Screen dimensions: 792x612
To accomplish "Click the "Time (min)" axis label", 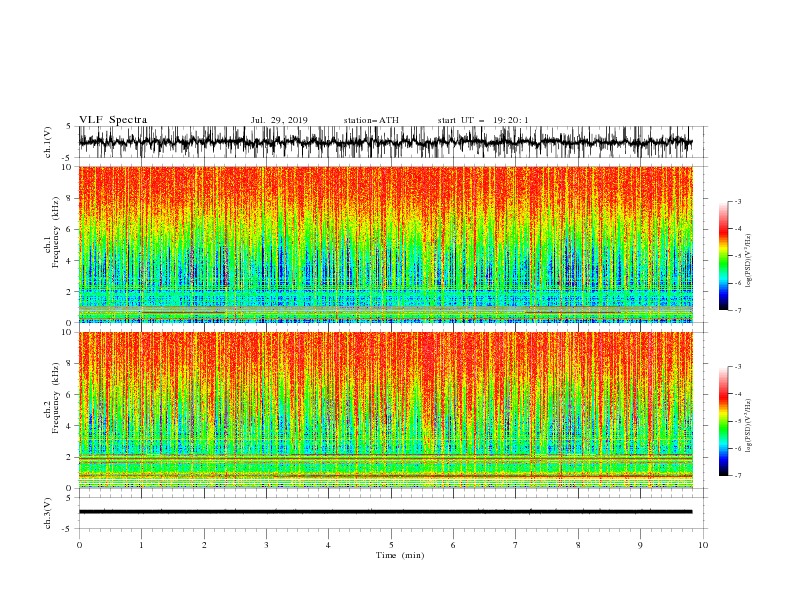I will (x=400, y=555).
